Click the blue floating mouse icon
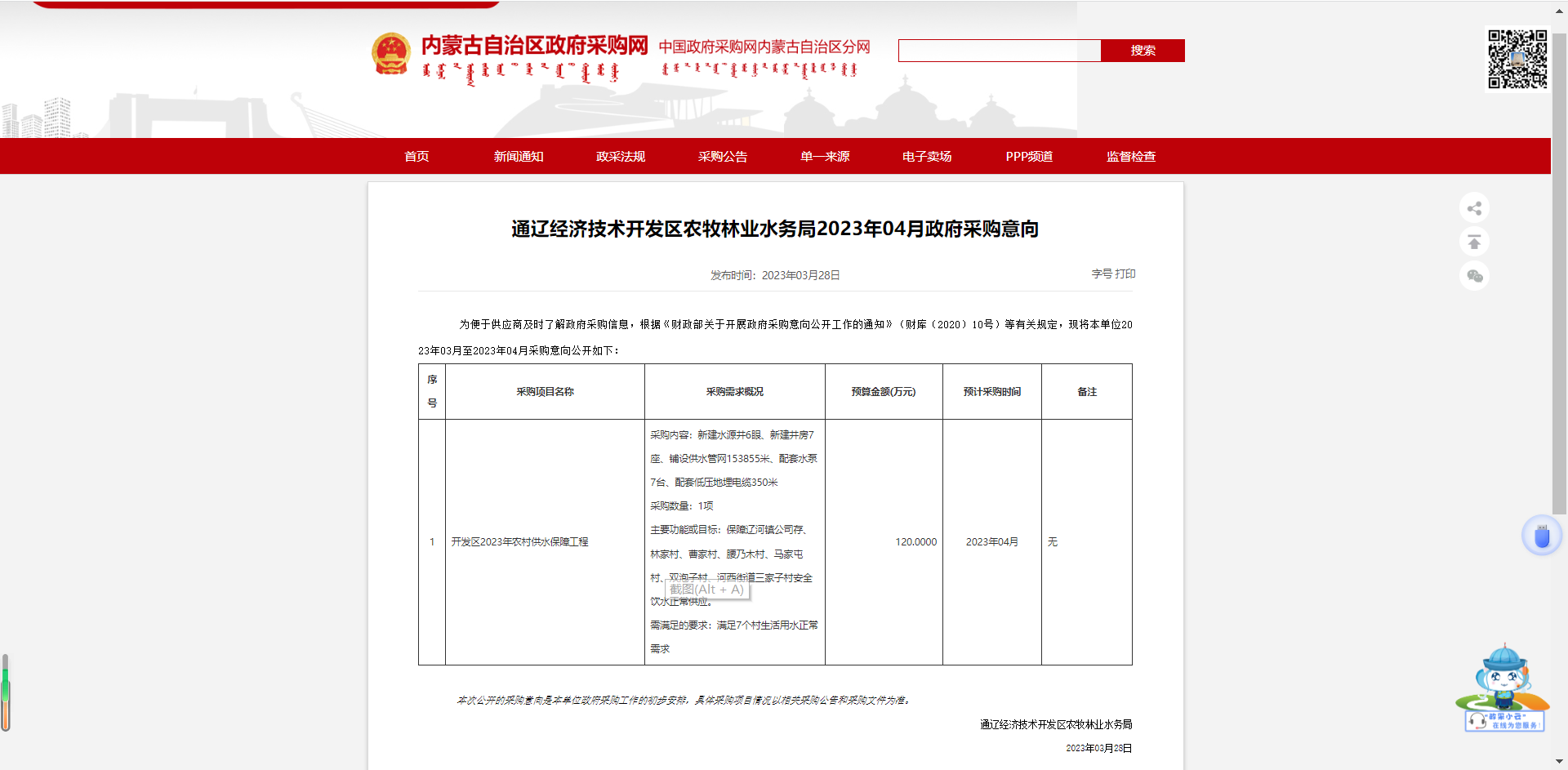 pyautogui.click(x=1541, y=536)
